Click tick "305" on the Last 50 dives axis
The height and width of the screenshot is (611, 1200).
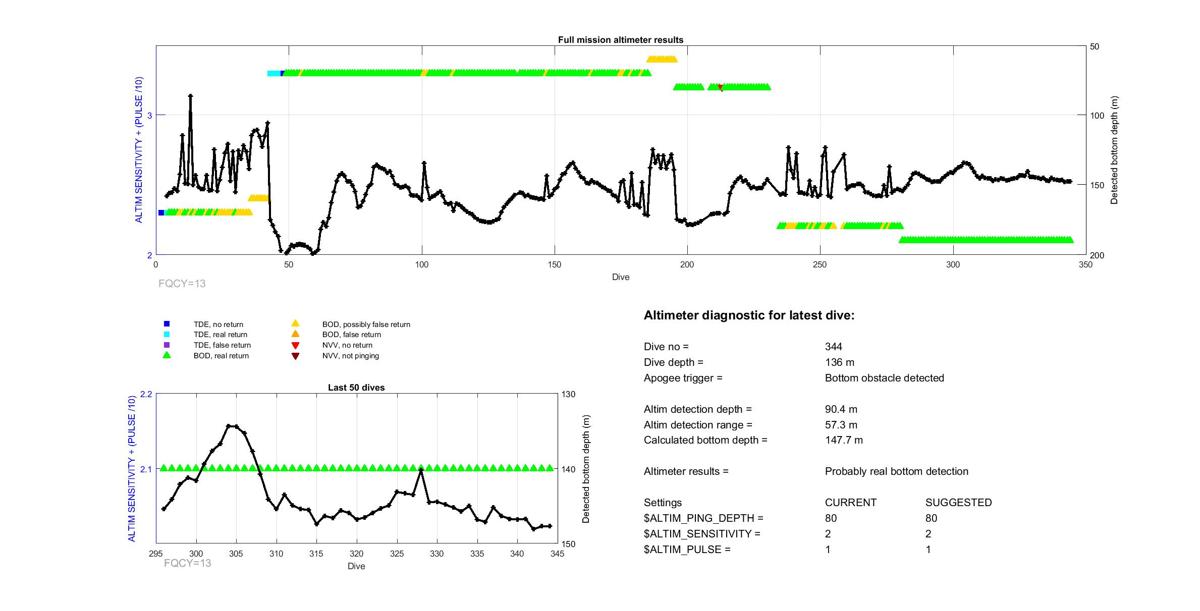coord(237,554)
